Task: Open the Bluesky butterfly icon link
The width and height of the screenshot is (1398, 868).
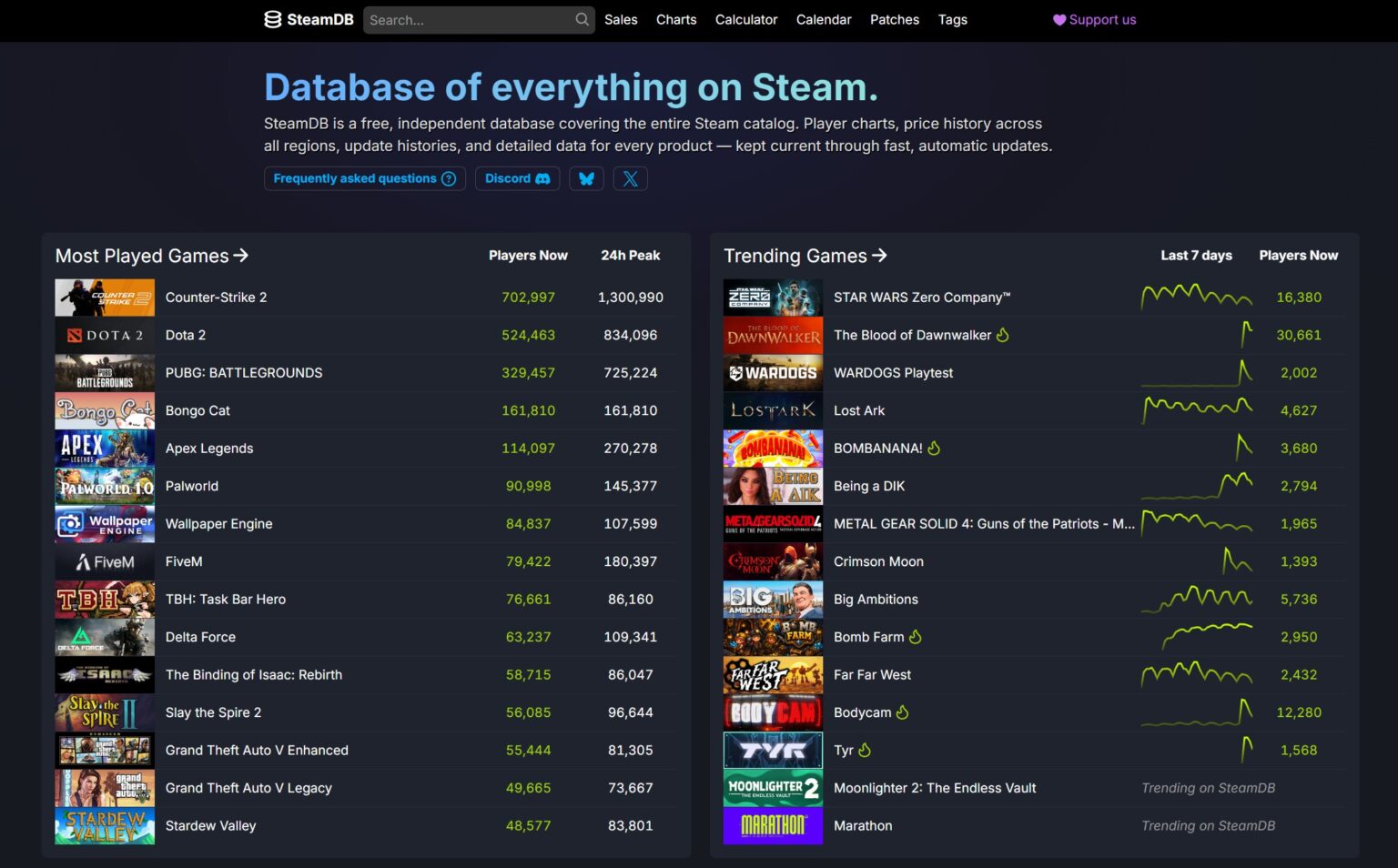Action: (x=587, y=178)
